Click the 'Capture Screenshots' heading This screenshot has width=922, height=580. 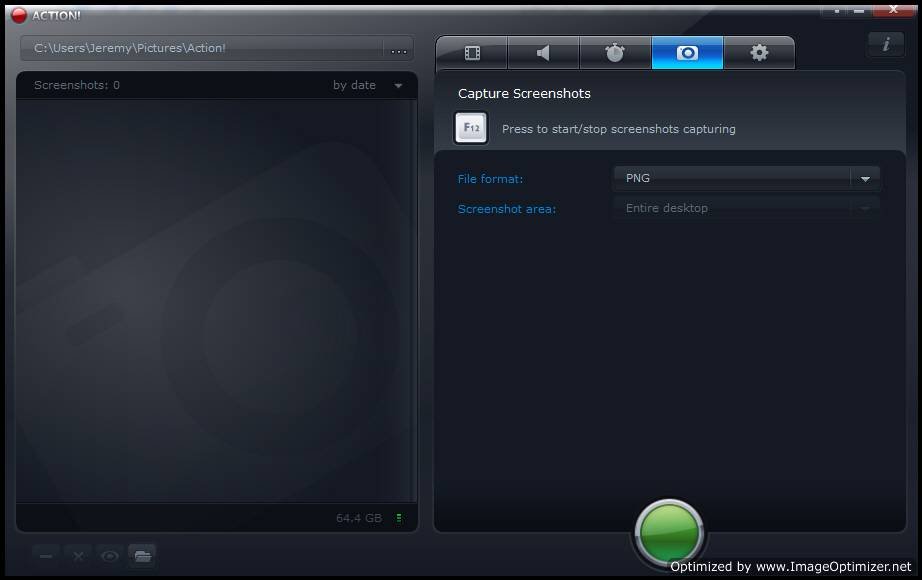pyautogui.click(x=524, y=94)
